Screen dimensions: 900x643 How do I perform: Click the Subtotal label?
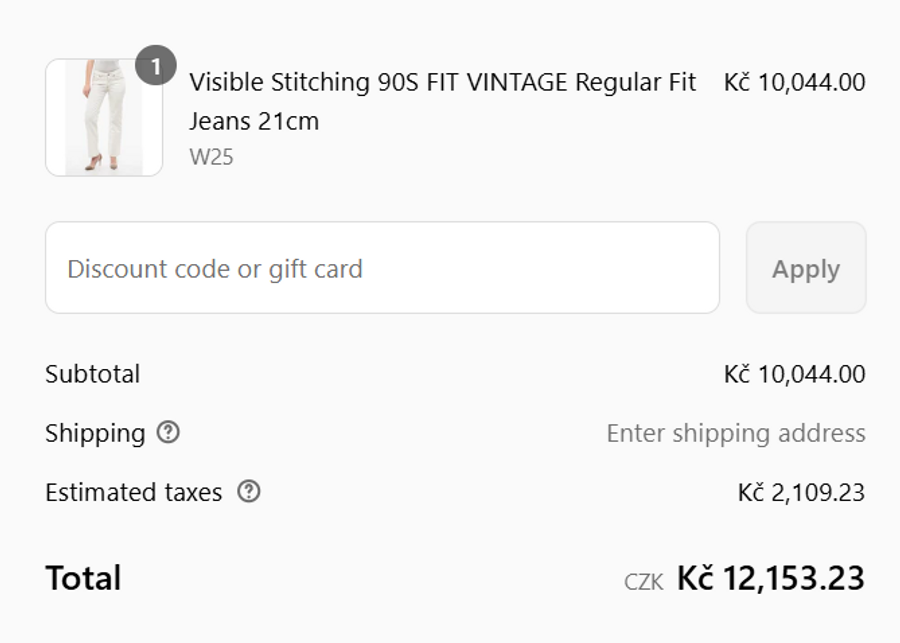click(93, 374)
